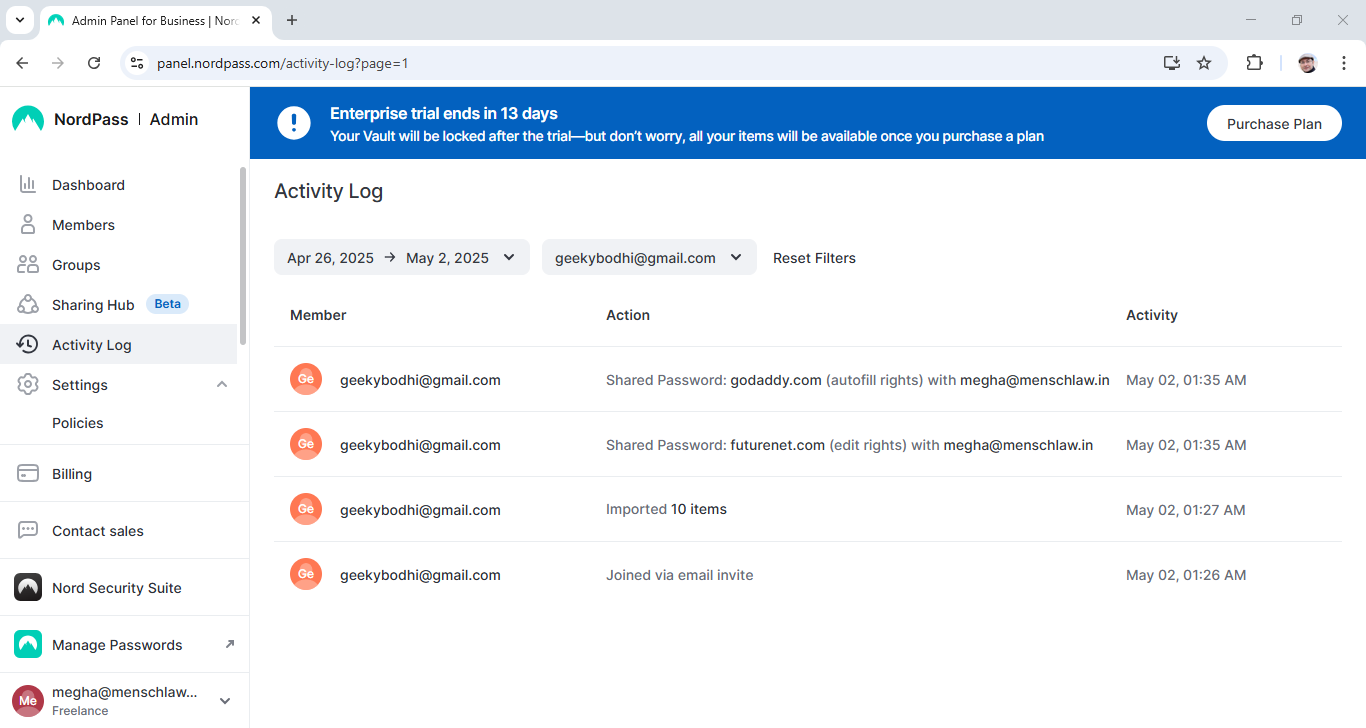Viewport: 1366px width, 728px height.
Task: Bookmark this page with star icon
Action: tap(1204, 63)
